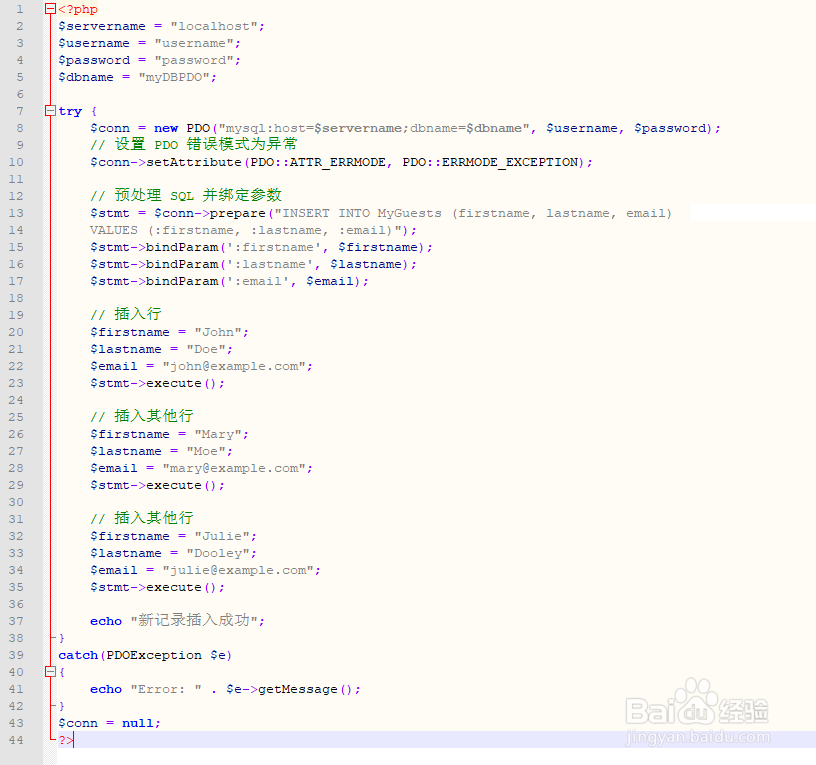Click the "myDBPDO" database name string
This screenshot has height=765, width=816.
pyautogui.click(x=176, y=76)
